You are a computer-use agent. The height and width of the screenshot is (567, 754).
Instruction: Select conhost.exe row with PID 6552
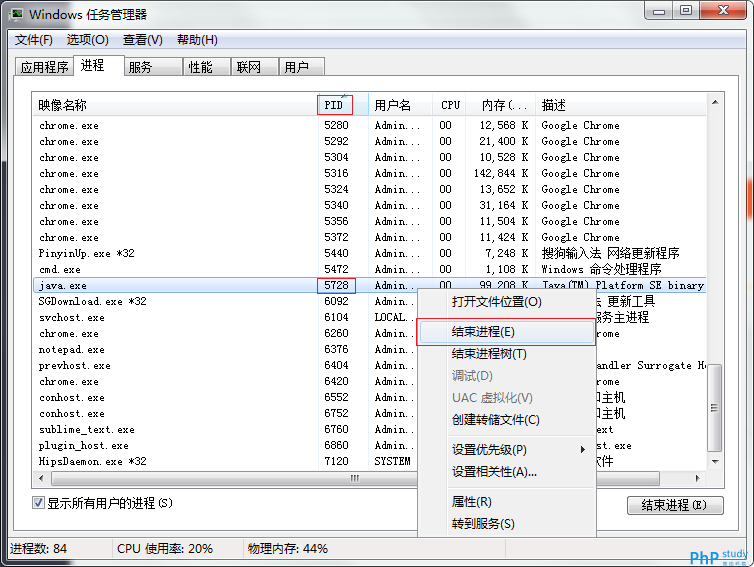[369, 397]
